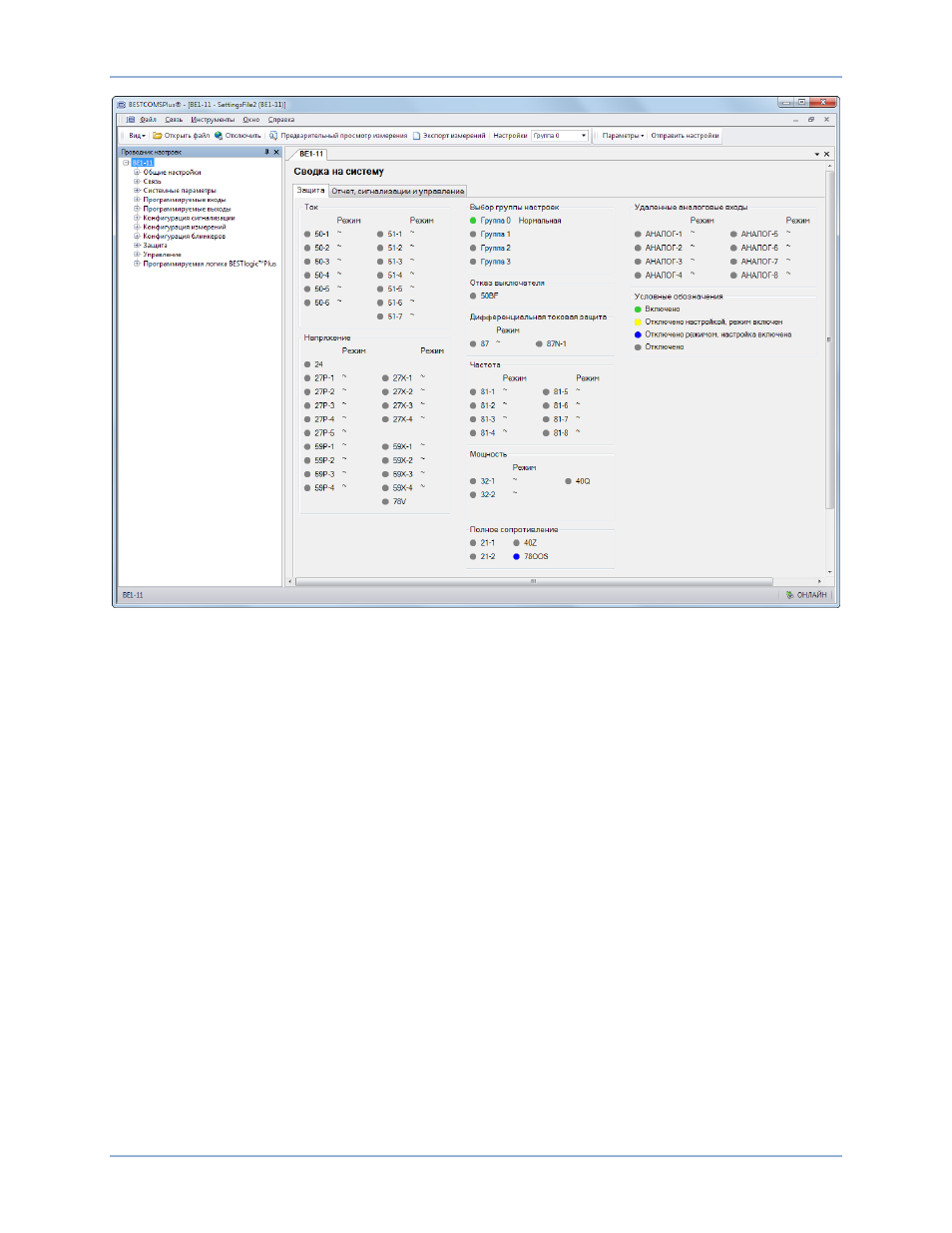Screen dimensions: 952x1233
Task: Click the blue 78OOS indicator
Action: (517, 557)
